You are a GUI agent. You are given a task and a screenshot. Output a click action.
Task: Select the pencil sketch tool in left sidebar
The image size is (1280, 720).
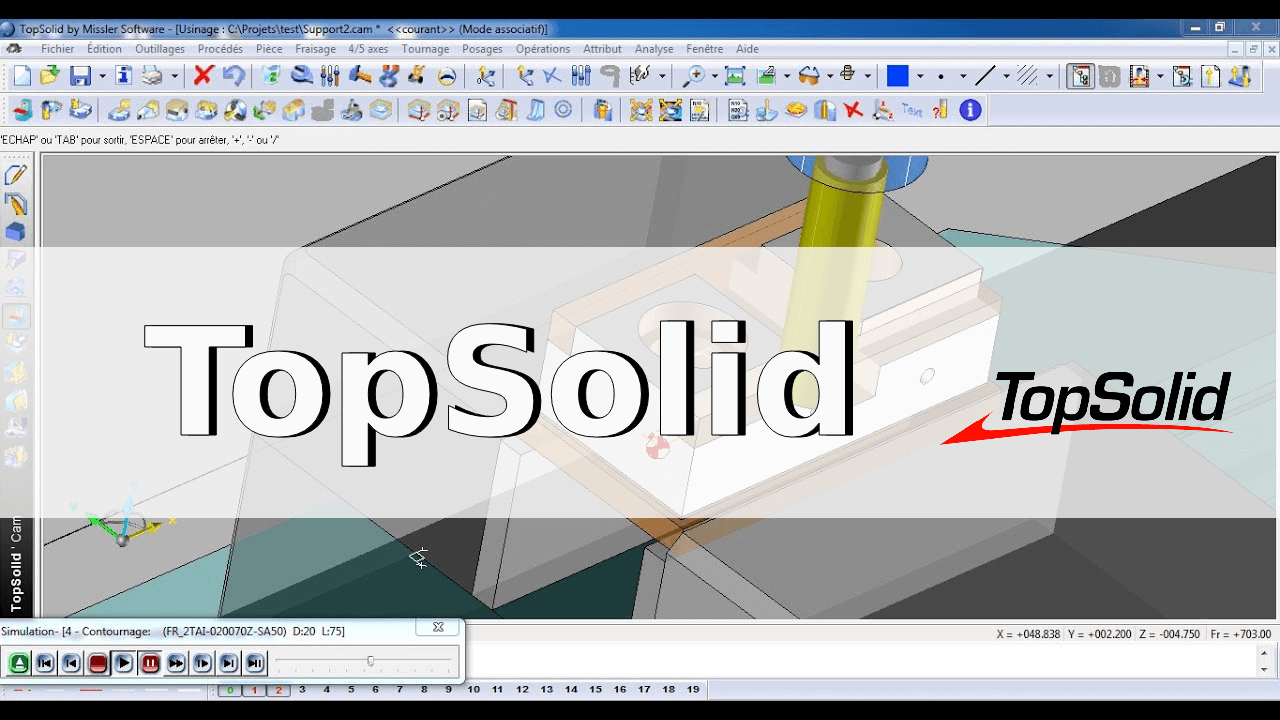pos(15,176)
